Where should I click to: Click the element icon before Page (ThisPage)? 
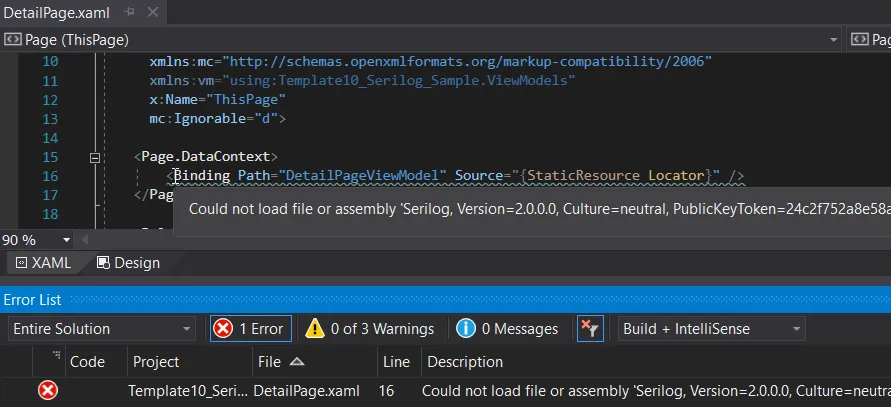pyautogui.click(x=13, y=40)
